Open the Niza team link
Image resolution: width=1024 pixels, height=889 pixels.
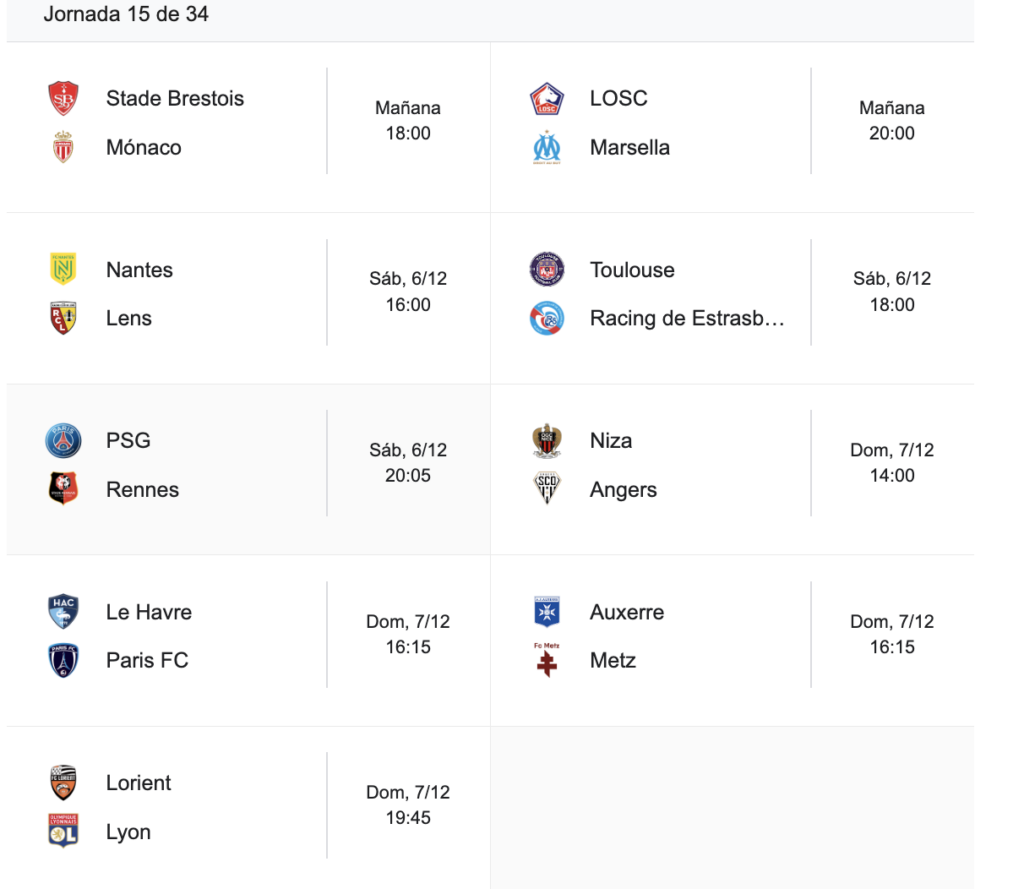pyautogui.click(x=610, y=441)
